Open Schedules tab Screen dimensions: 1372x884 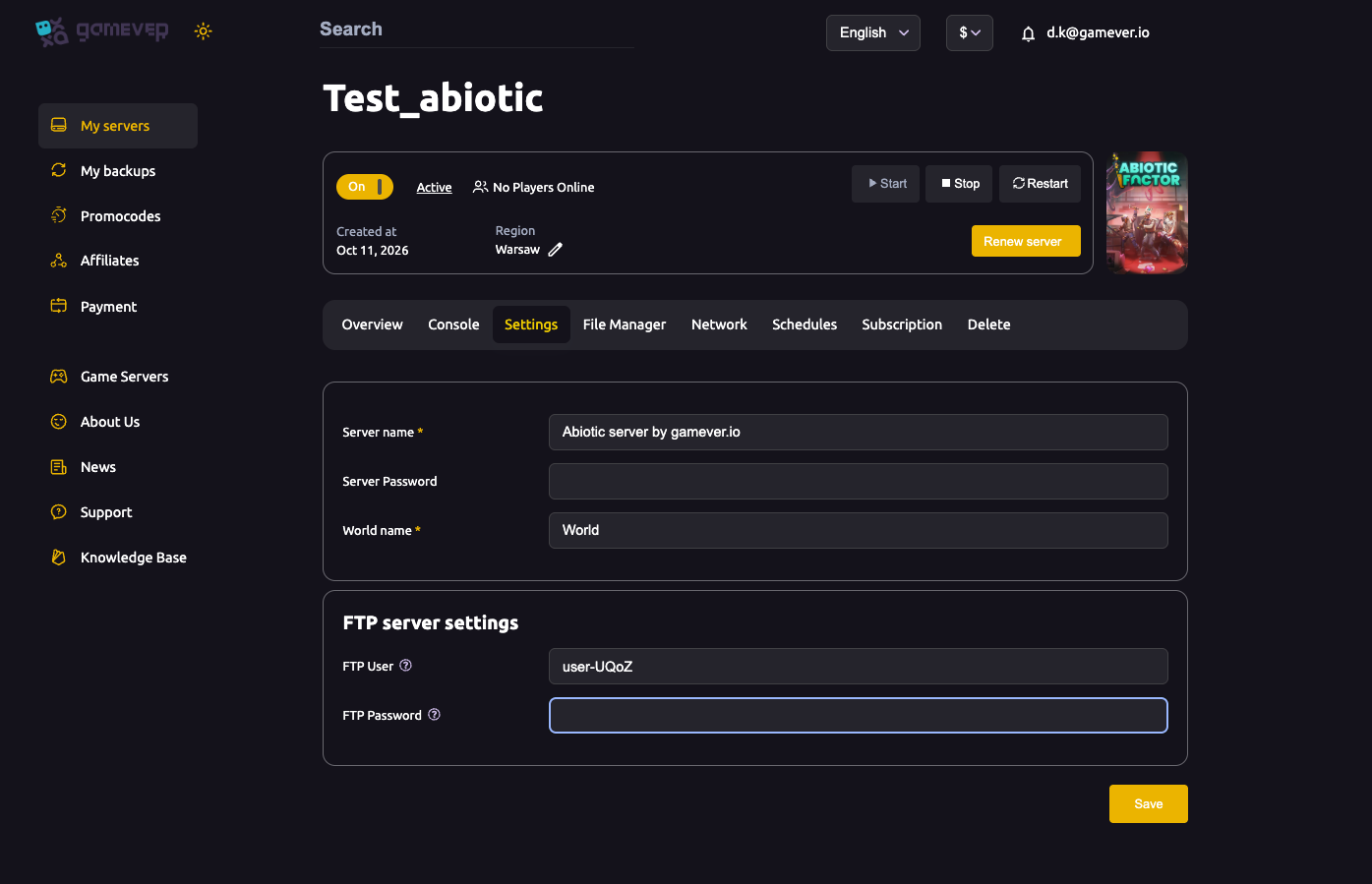[805, 324]
